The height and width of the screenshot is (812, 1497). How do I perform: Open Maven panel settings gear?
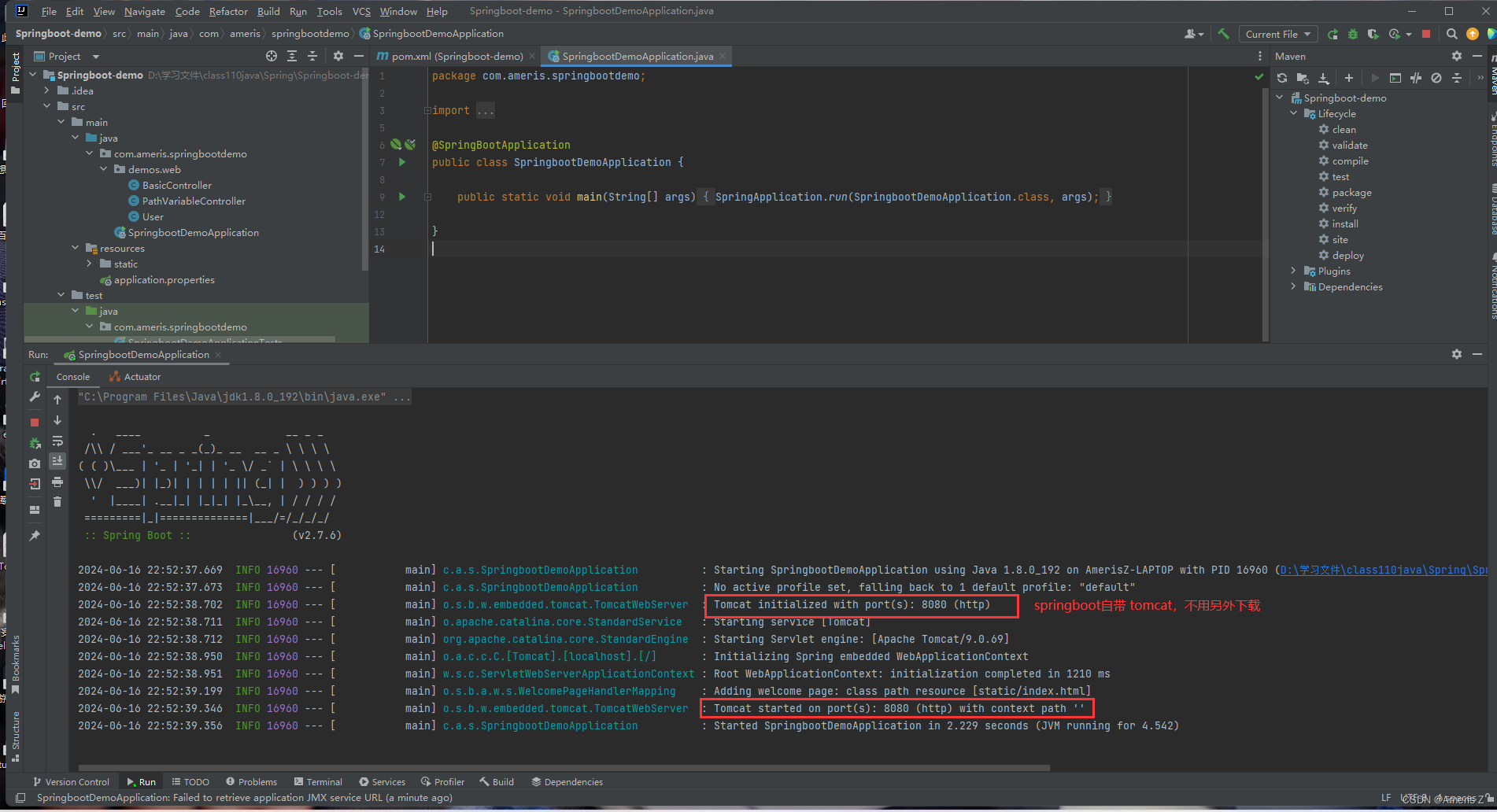(1457, 56)
